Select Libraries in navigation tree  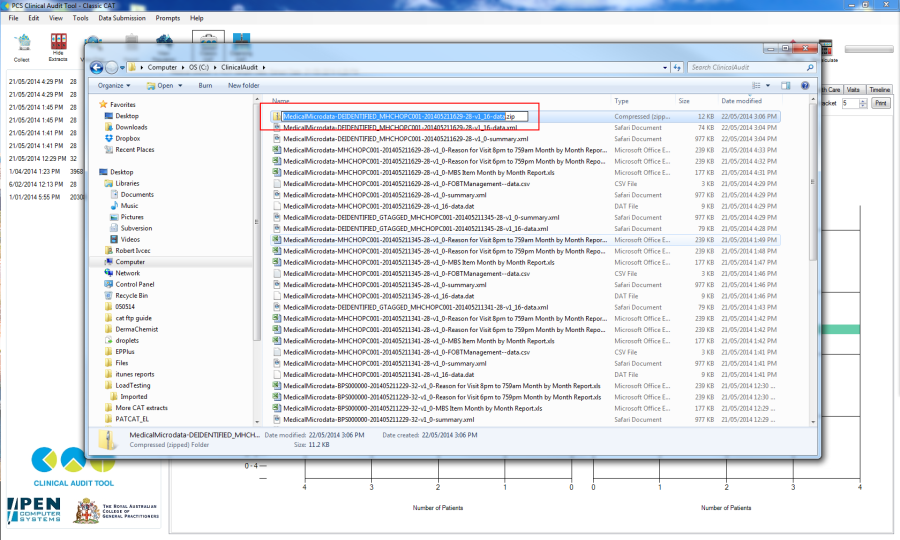[x=122, y=183]
